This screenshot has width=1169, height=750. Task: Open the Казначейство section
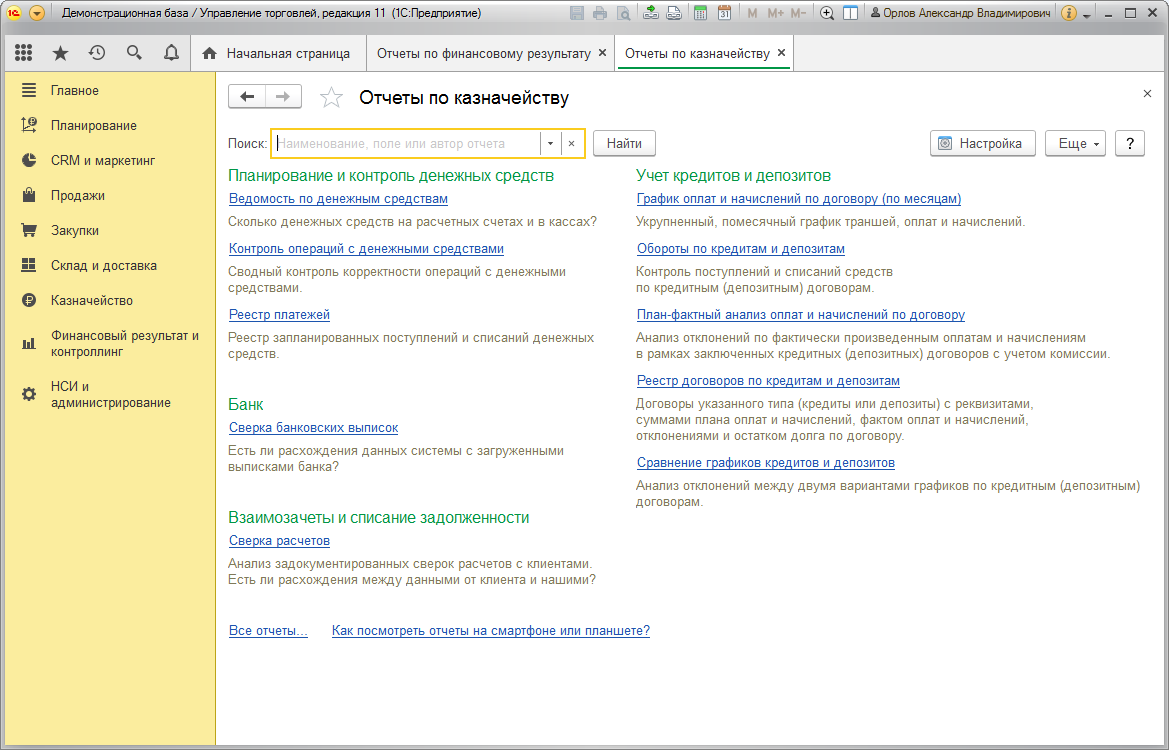coord(92,300)
